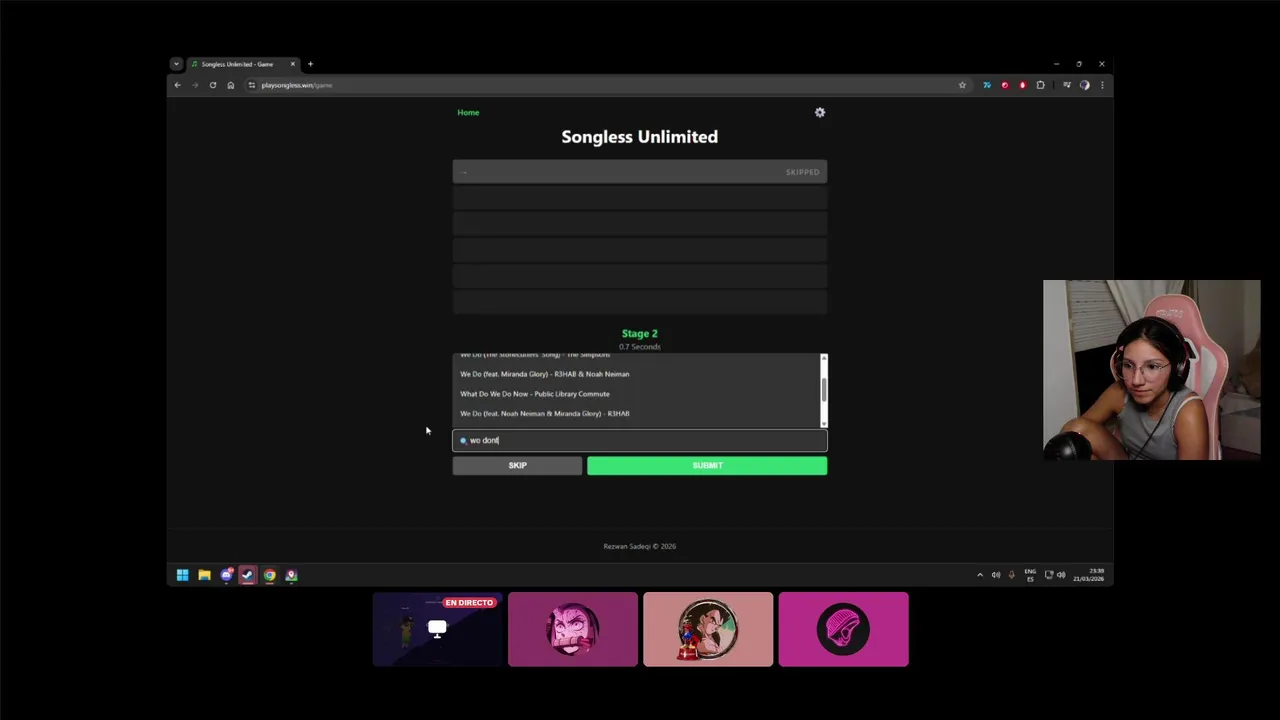The height and width of the screenshot is (720, 1280).
Task: Open the Chrome three-dot menu
Action: (1102, 85)
